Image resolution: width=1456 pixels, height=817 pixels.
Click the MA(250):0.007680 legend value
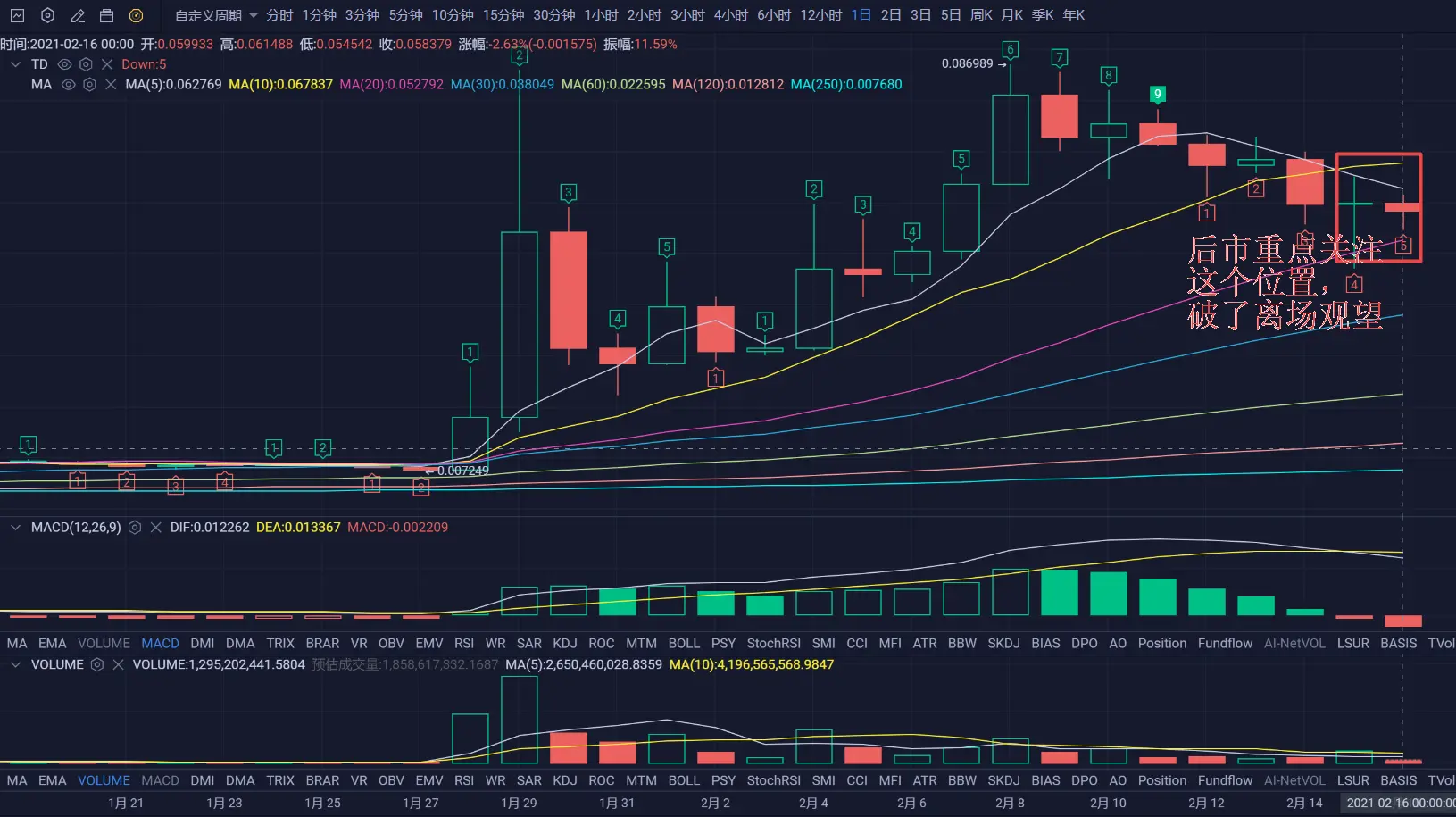846,85
